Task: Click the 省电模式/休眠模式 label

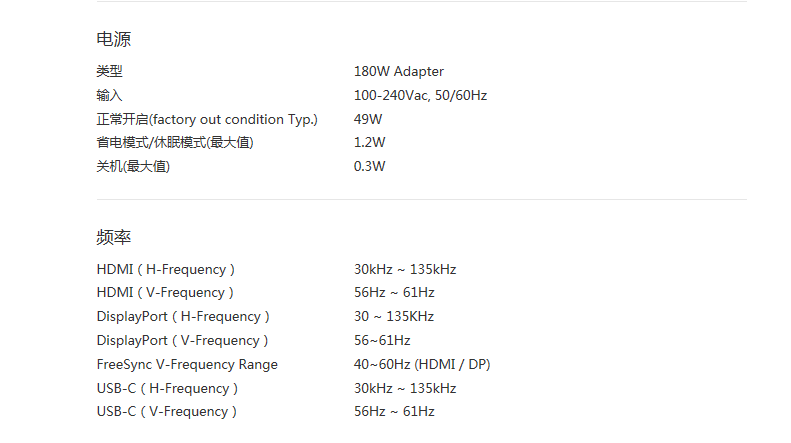Action: tap(175, 143)
